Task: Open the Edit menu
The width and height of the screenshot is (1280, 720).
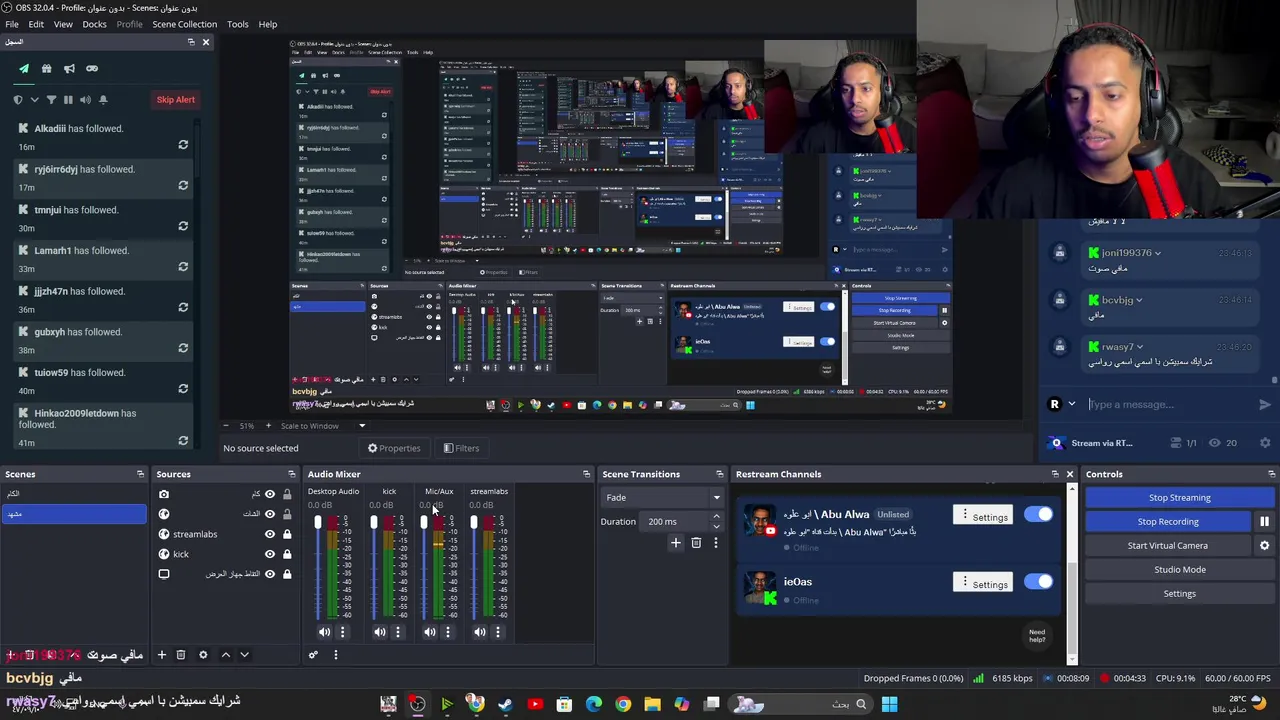Action: [x=36, y=24]
